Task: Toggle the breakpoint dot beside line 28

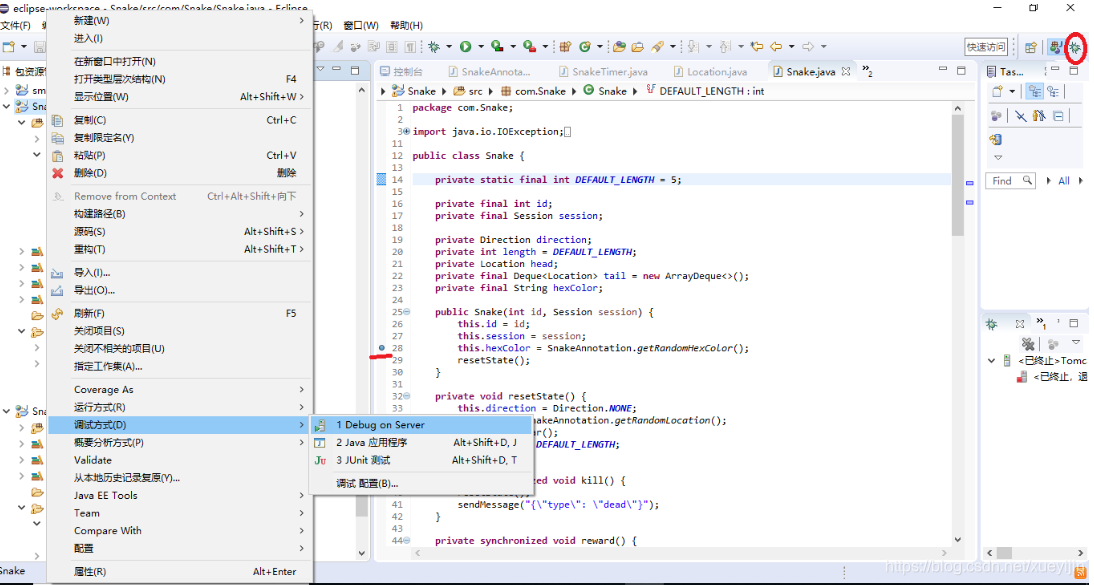Action: (x=381, y=349)
